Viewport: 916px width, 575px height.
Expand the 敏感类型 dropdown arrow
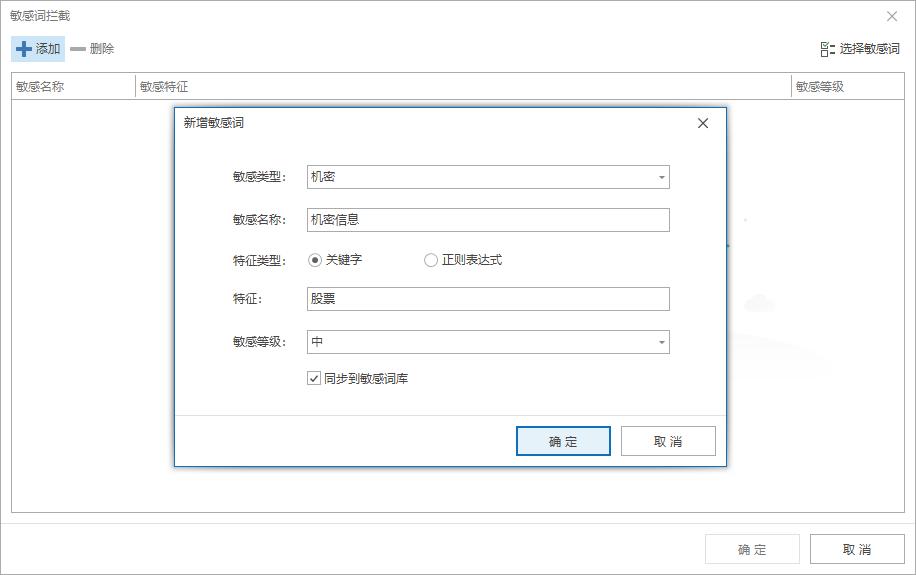tap(661, 178)
